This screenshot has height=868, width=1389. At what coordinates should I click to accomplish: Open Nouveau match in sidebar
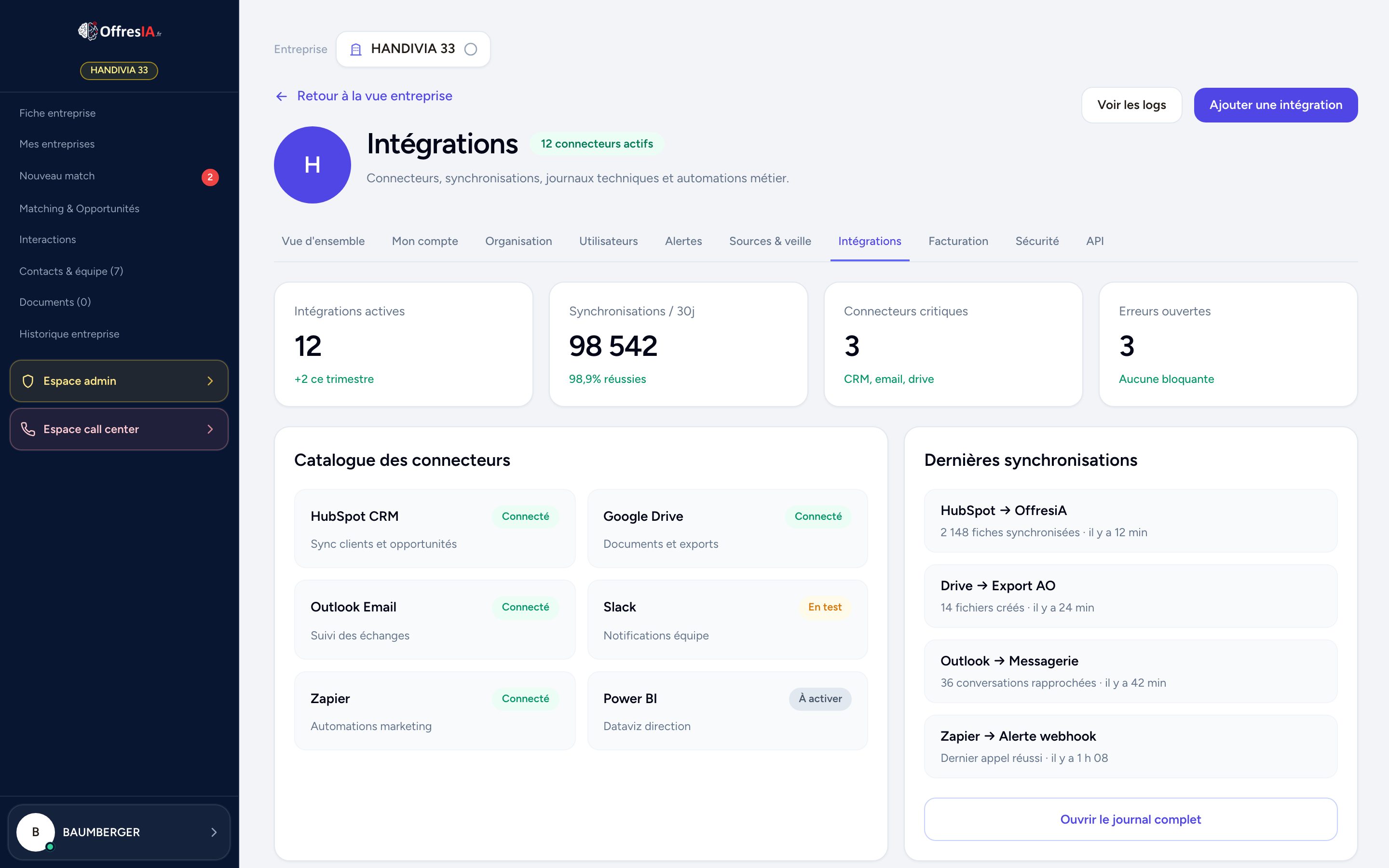click(57, 176)
